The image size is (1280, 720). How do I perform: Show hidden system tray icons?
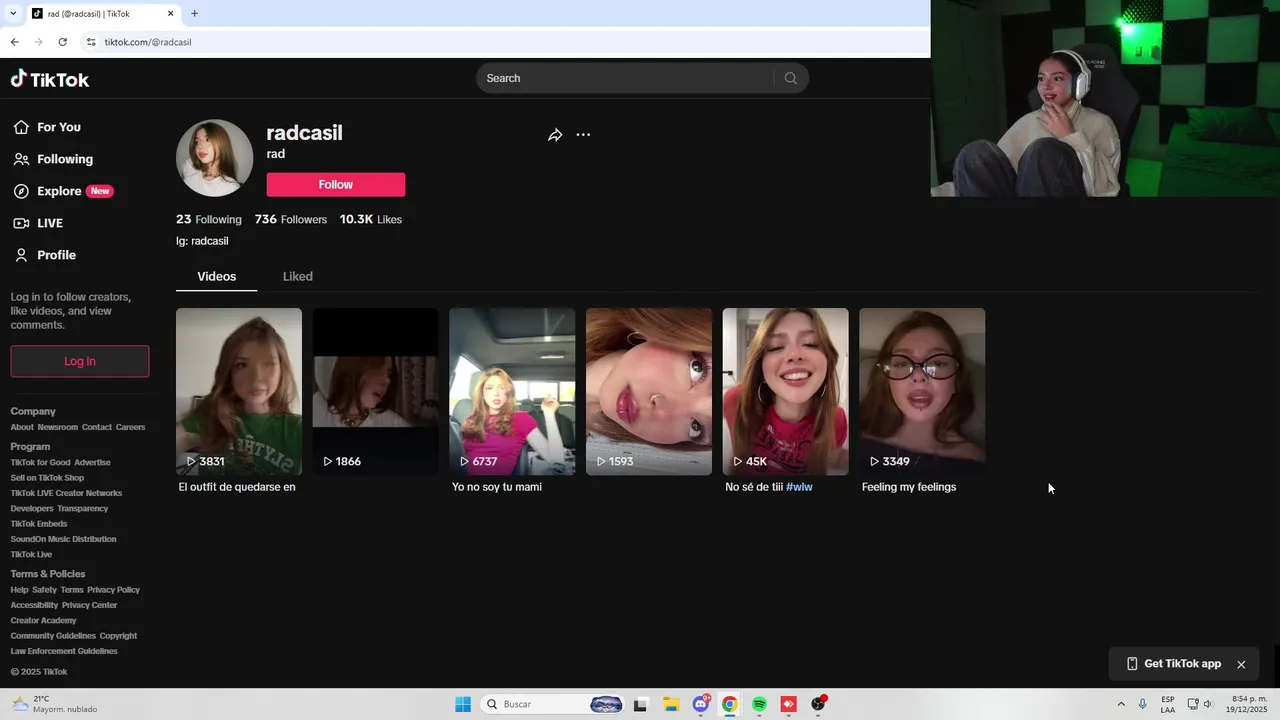pos(1121,704)
